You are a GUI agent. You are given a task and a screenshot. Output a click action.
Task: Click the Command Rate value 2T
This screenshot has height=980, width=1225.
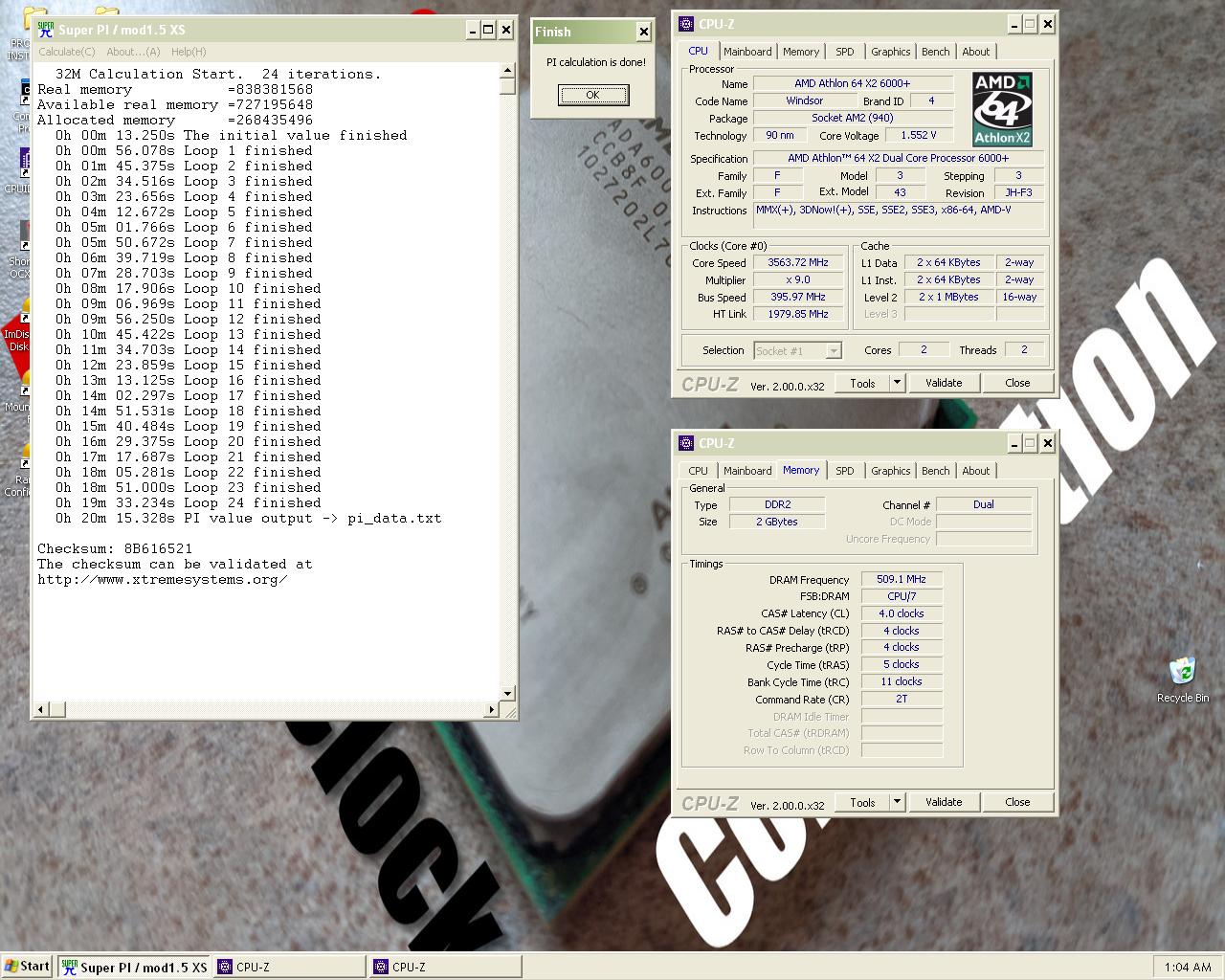pos(902,700)
